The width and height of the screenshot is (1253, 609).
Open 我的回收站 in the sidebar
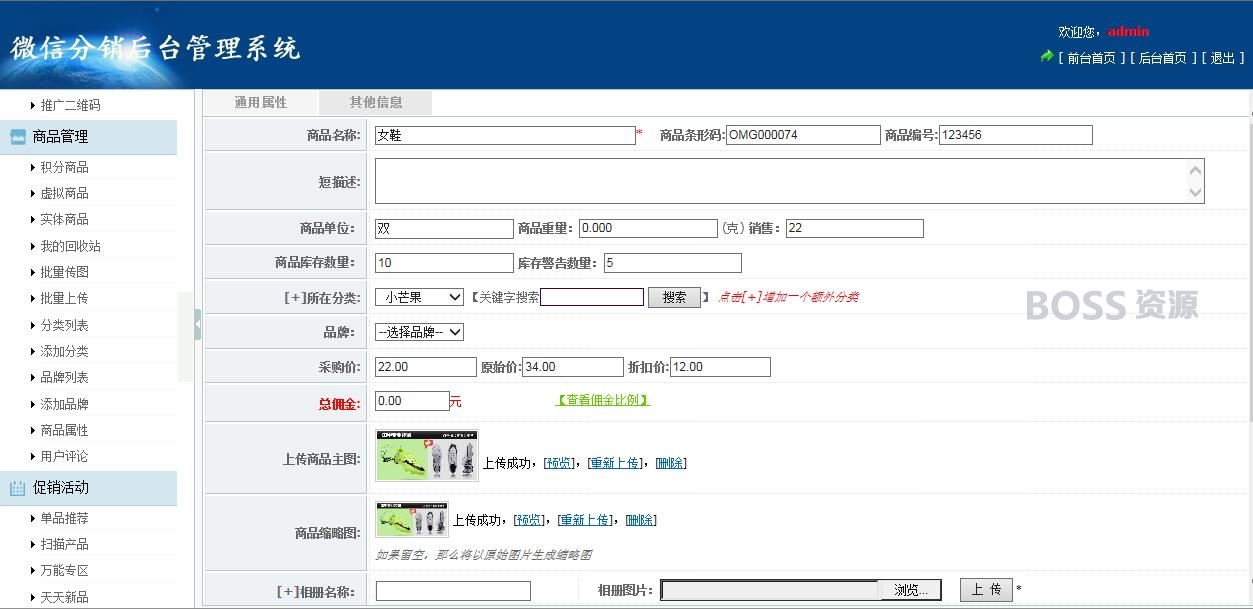click(x=70, y=246)
